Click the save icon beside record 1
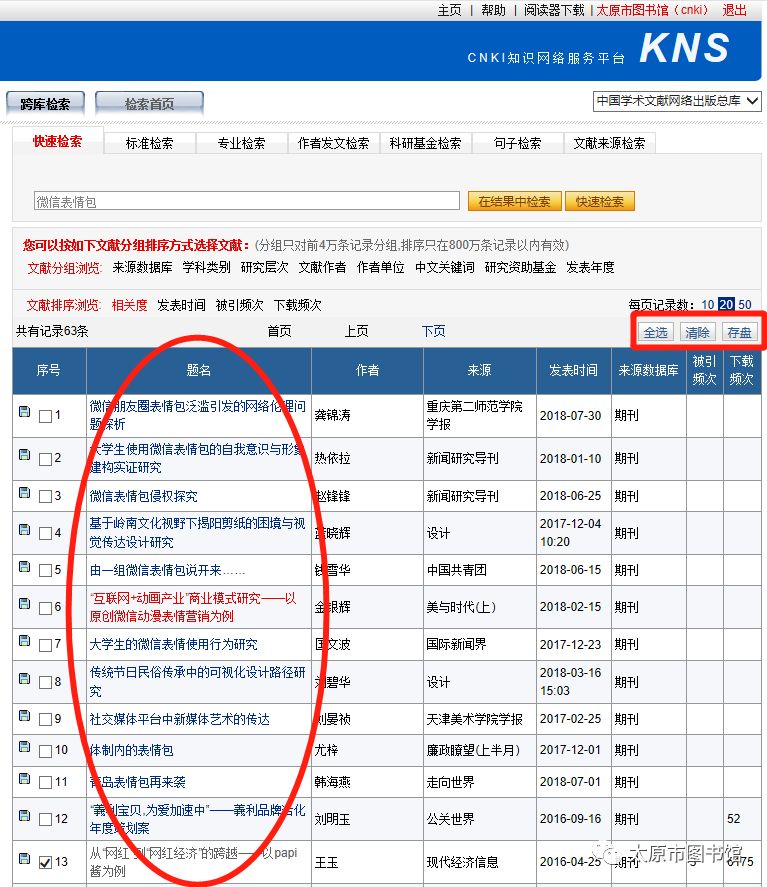The width and height of the screenshot is (767, 887). coord(24,411)
